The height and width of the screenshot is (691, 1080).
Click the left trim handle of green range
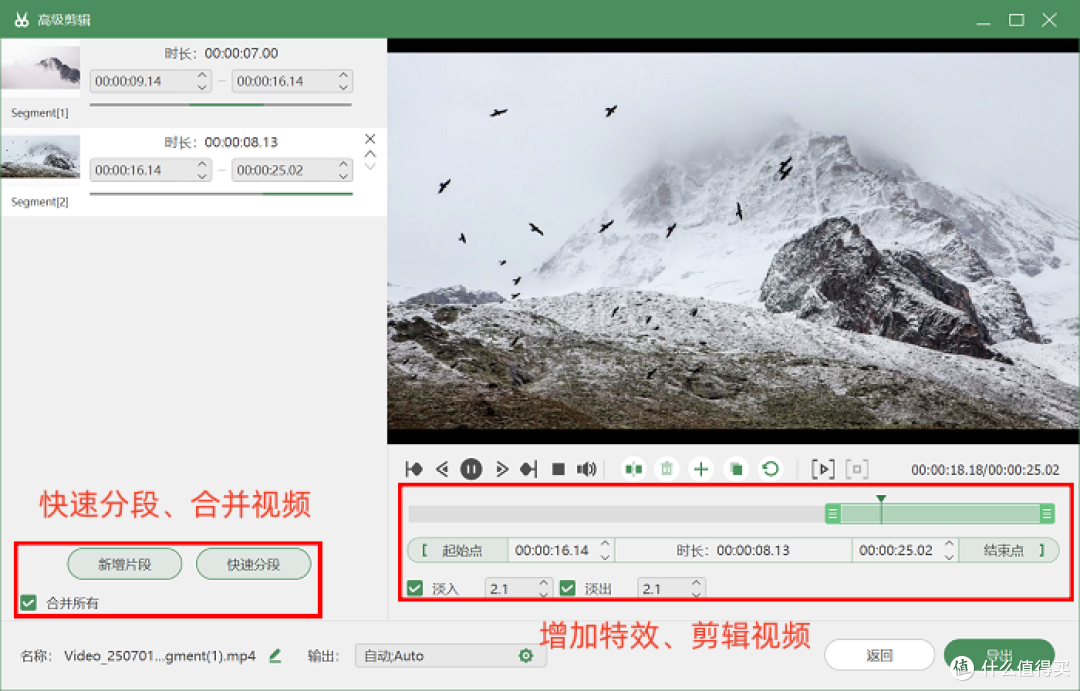833,513
